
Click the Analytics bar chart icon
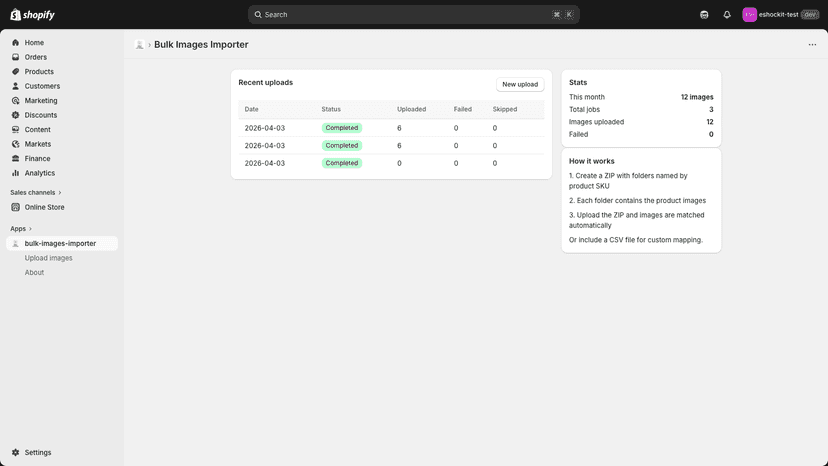tap(15, 173)
